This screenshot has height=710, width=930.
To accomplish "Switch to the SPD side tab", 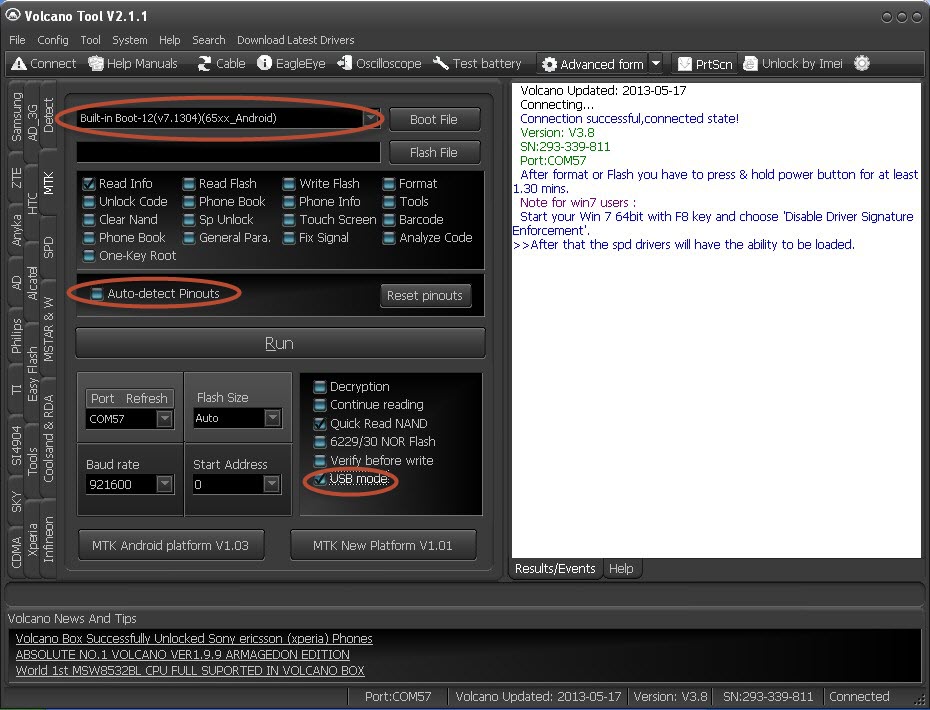I will pos(49,247).
